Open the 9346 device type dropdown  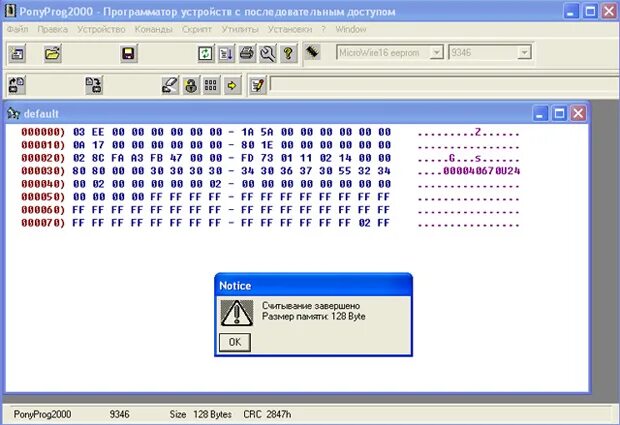coord(524,52)
